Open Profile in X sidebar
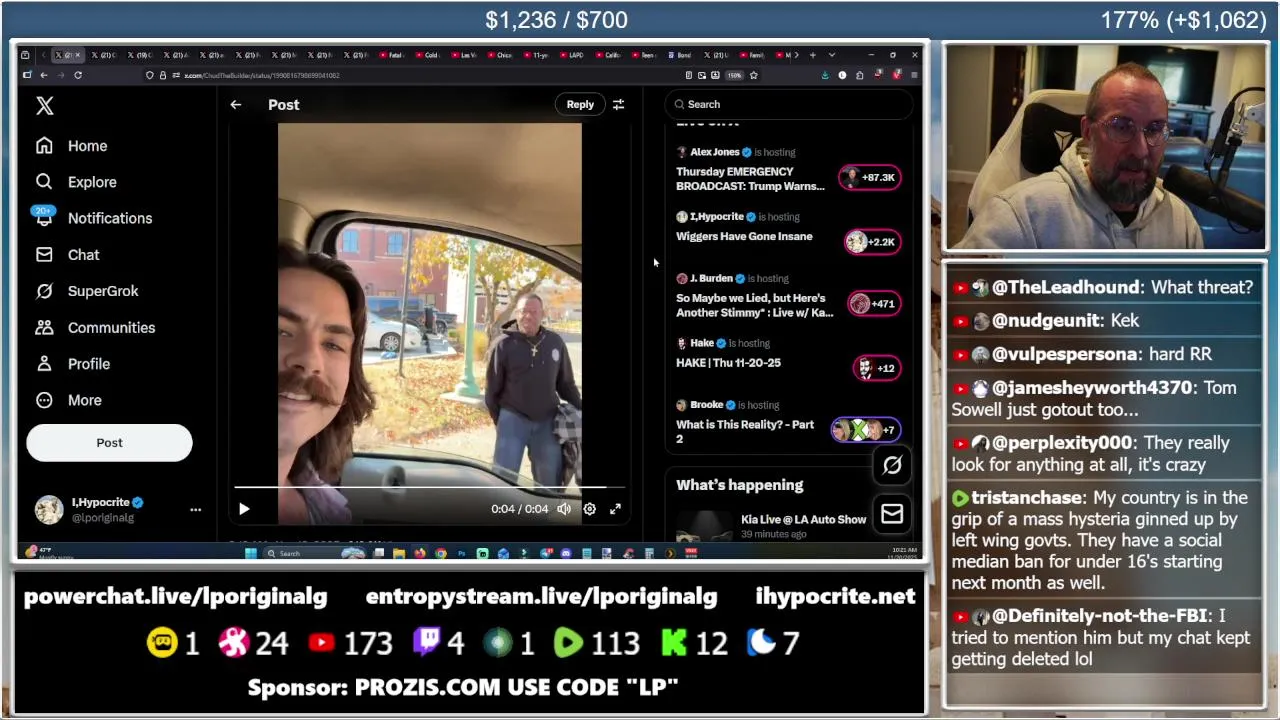Screen dimensions: 1280x720 pos(72,364)
